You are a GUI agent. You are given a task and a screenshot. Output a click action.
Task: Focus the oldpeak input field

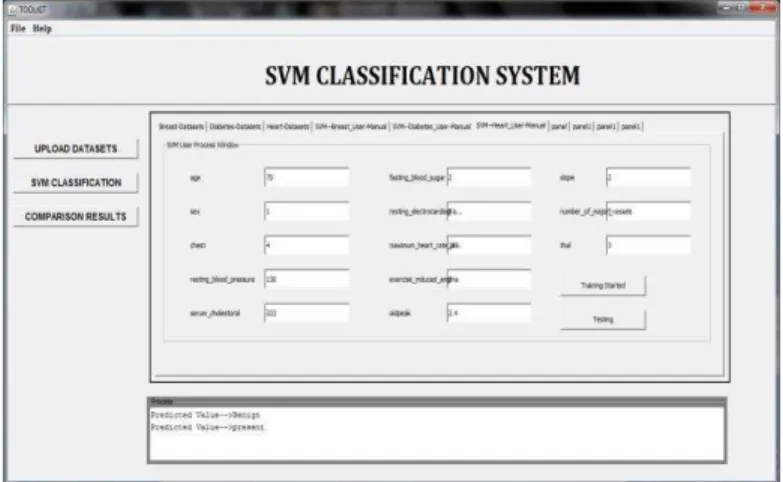click(x=489, y=313)
